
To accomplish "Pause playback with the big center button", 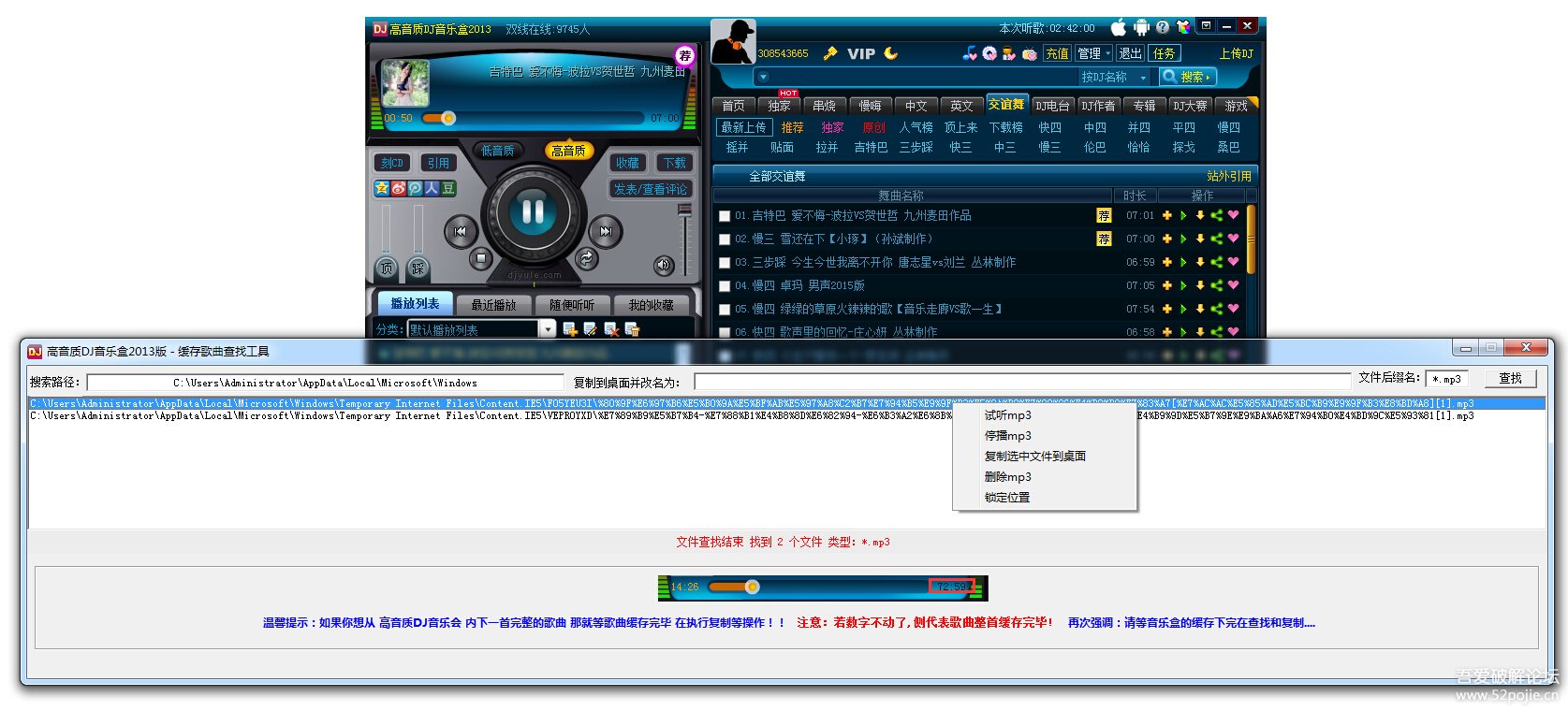I will pos(533,213).
